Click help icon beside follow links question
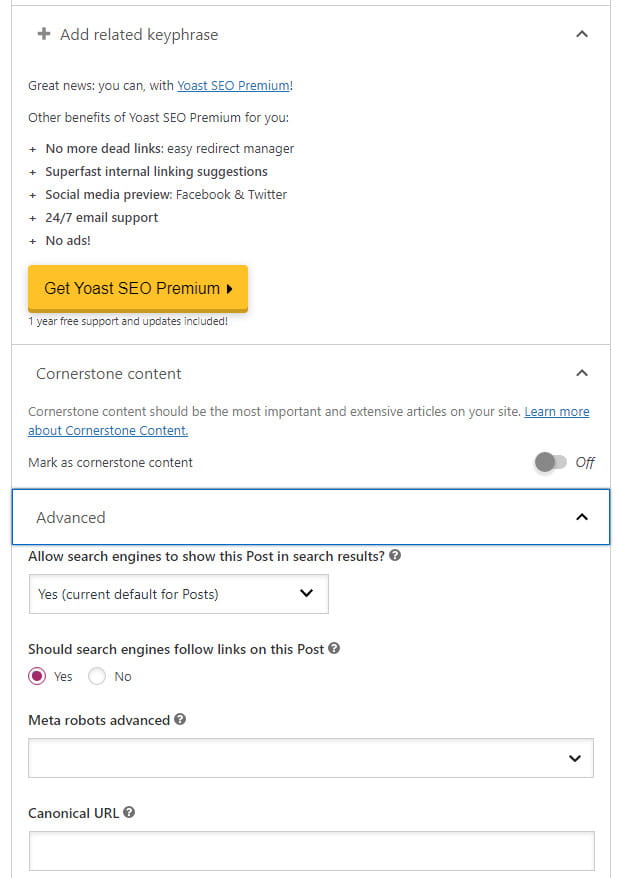Screen dimensions: 619x878 334,648
